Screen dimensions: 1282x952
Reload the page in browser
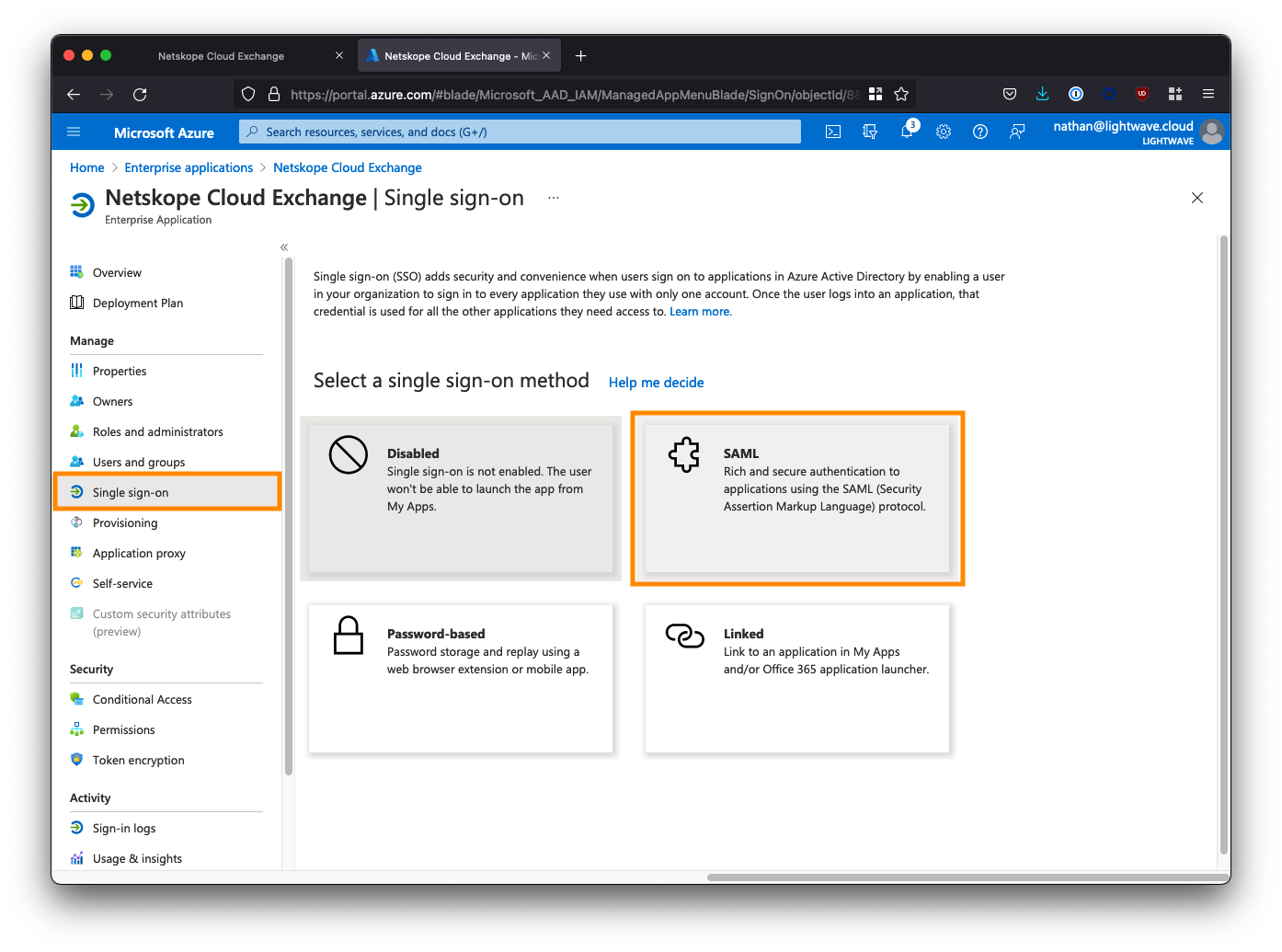click(x=140, y=94)
